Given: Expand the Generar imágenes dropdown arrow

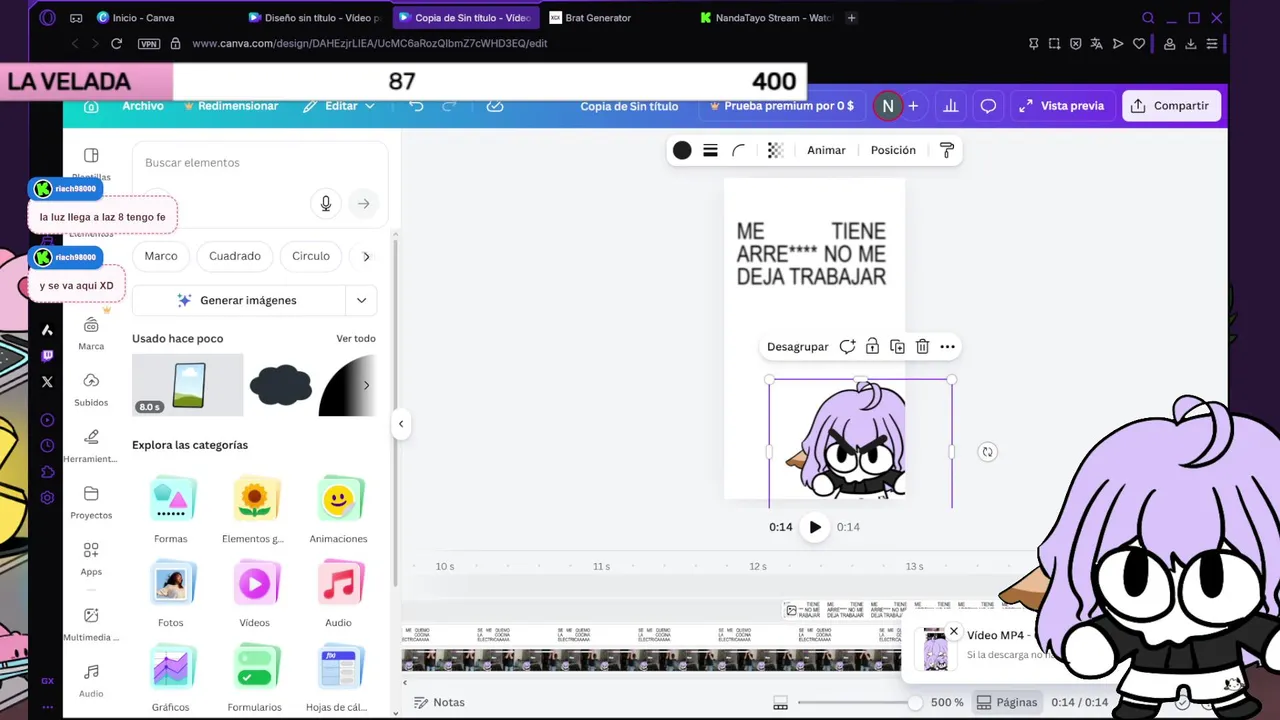Looking at the screenshot, I should (361, 300).
